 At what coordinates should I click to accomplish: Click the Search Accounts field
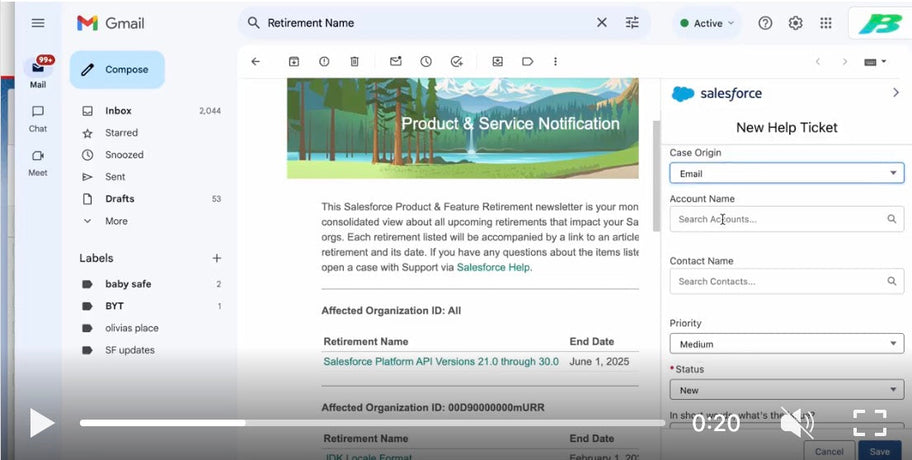click(x=786, y=219)
